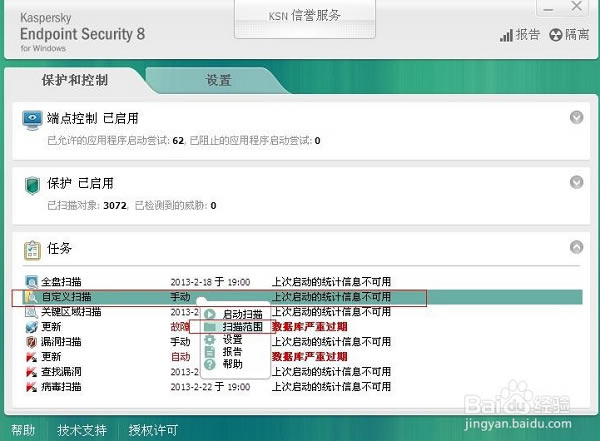Select the 漏洞扫描 task row
600x441 pixels.
[302, 341]
